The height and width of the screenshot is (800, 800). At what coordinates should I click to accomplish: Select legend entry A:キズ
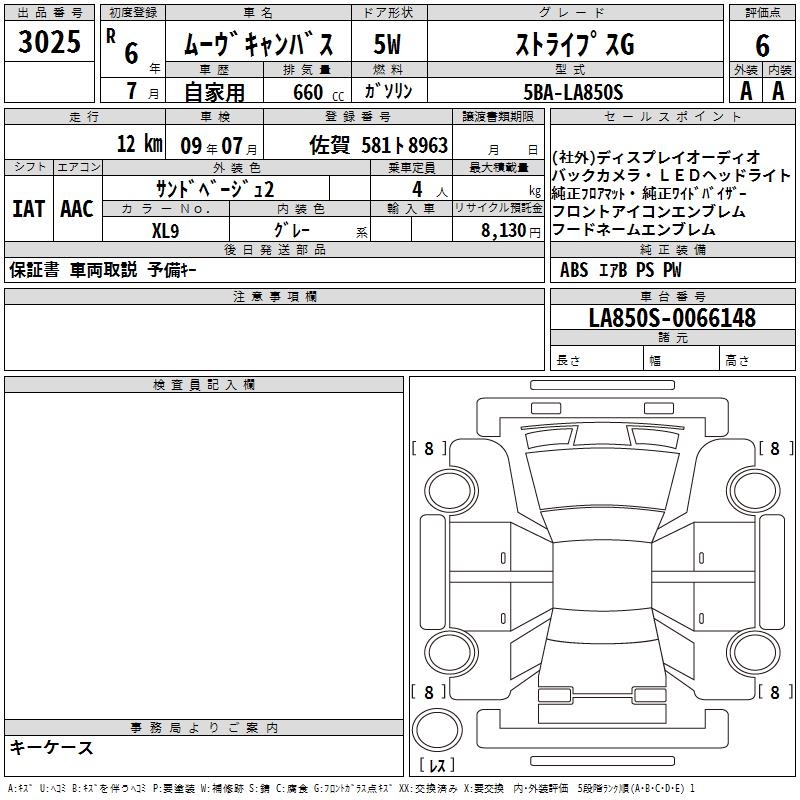point(20,789)
